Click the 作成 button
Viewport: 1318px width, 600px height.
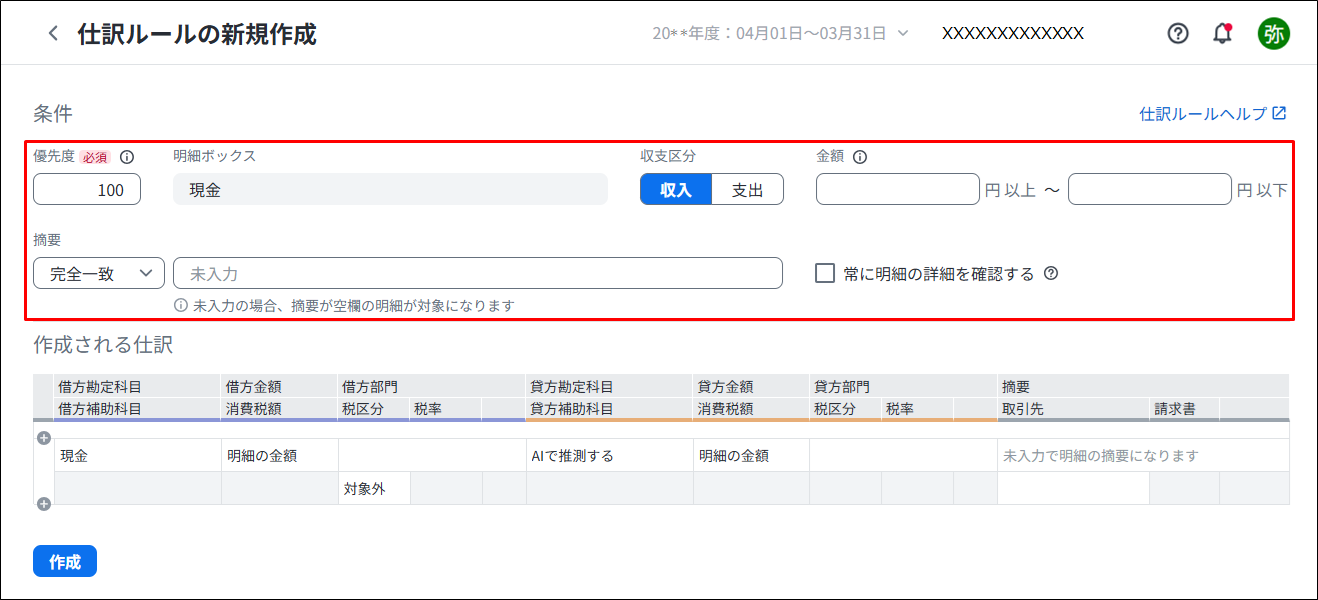65,562
